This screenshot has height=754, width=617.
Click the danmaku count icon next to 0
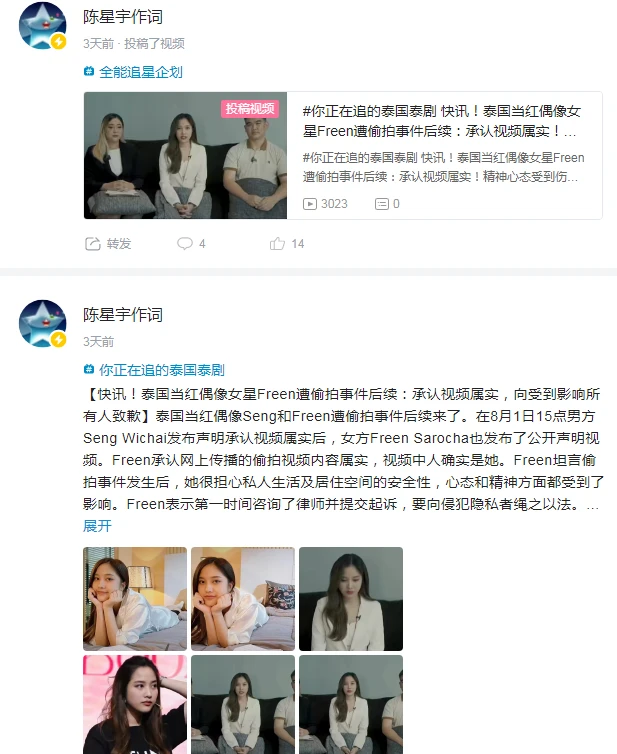coord(382,204)
